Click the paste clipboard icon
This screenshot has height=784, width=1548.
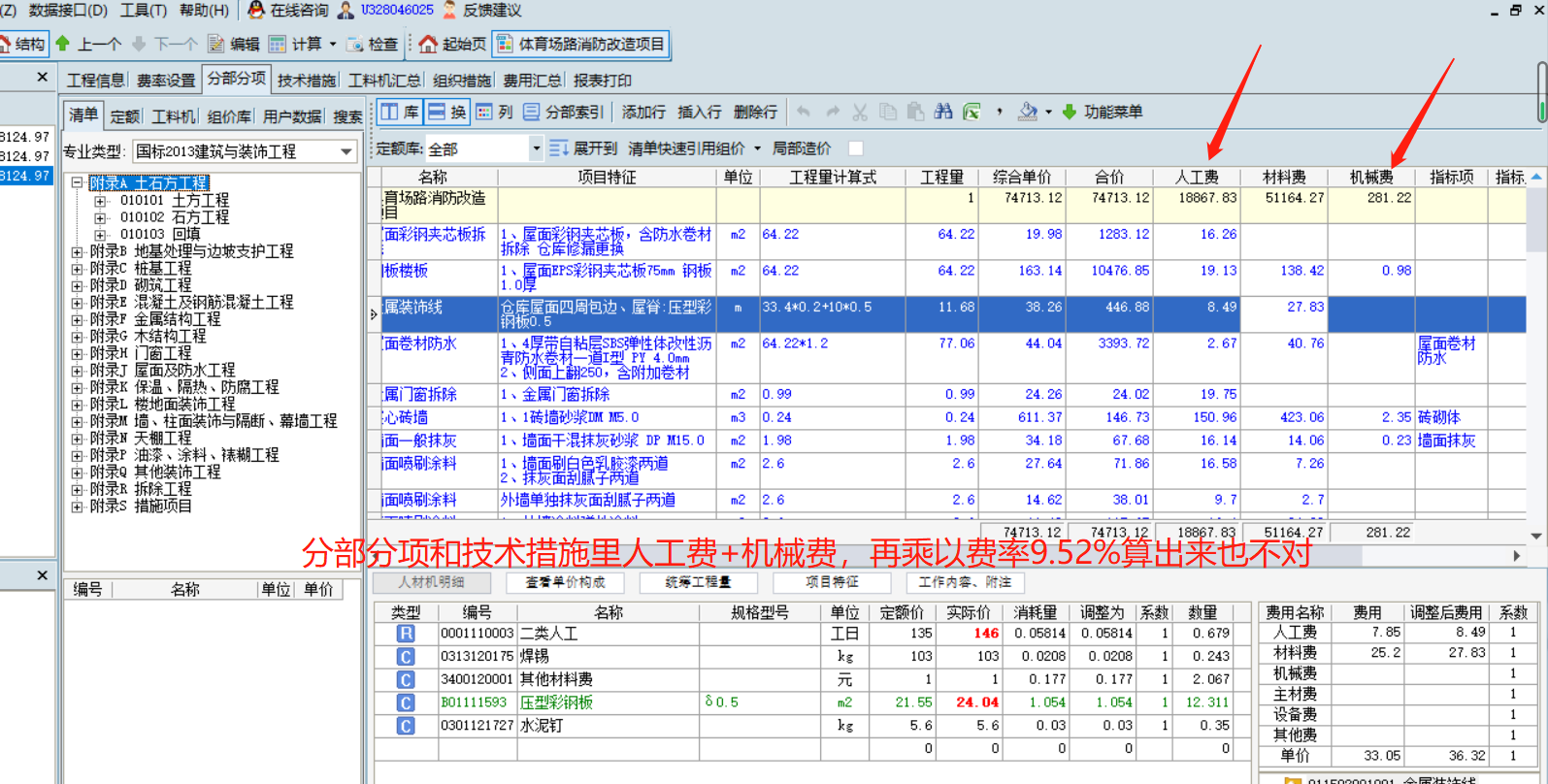pos(915,112)
